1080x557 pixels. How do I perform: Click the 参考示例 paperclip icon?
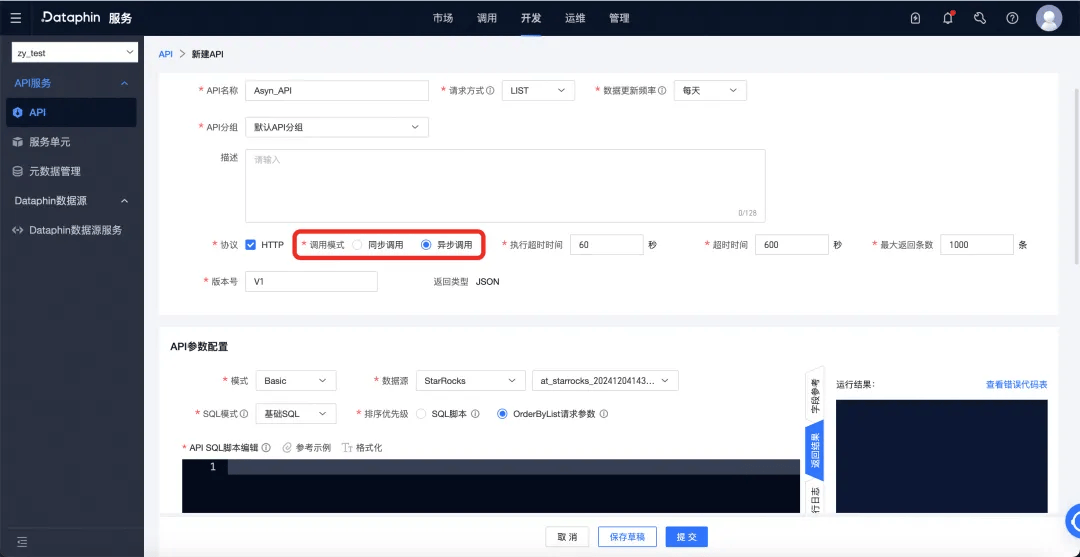coord(287,448)
